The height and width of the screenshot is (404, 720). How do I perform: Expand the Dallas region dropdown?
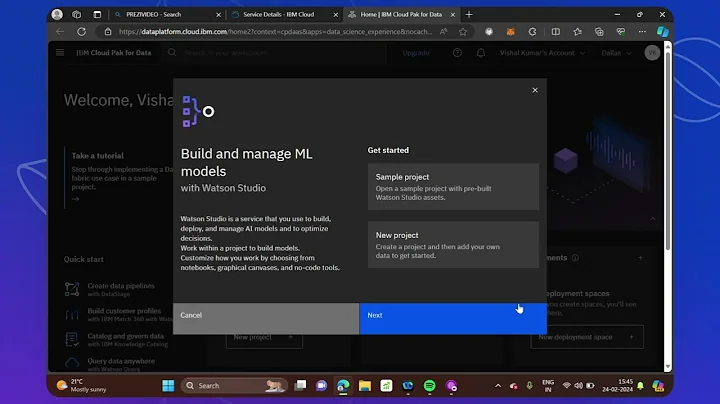pyautogui.click(x=616, y=53)
